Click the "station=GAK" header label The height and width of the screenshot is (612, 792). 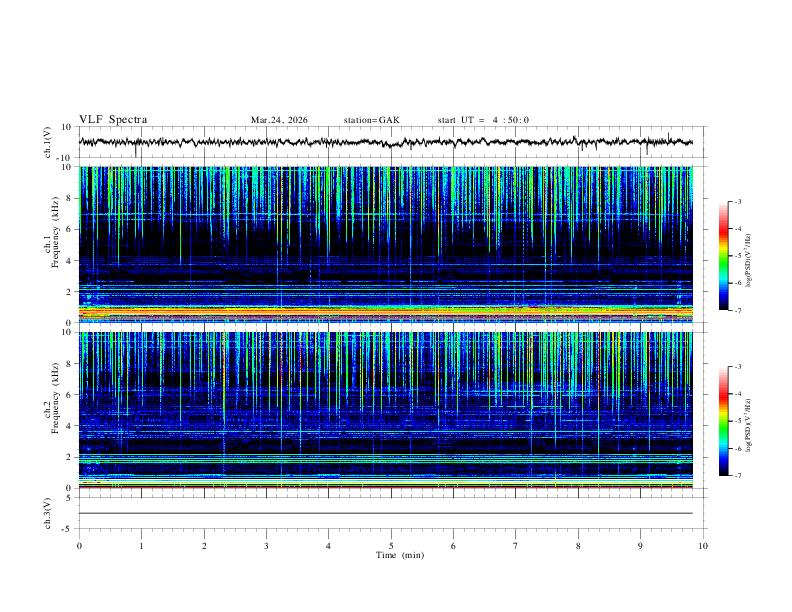[x=371, y=120]
